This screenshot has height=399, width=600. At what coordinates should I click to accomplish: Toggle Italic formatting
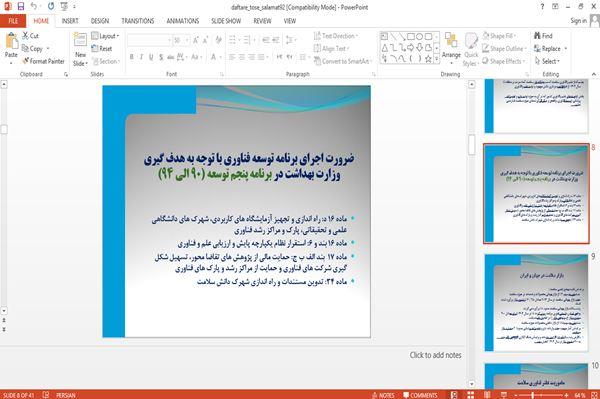(x=142, y=57)
